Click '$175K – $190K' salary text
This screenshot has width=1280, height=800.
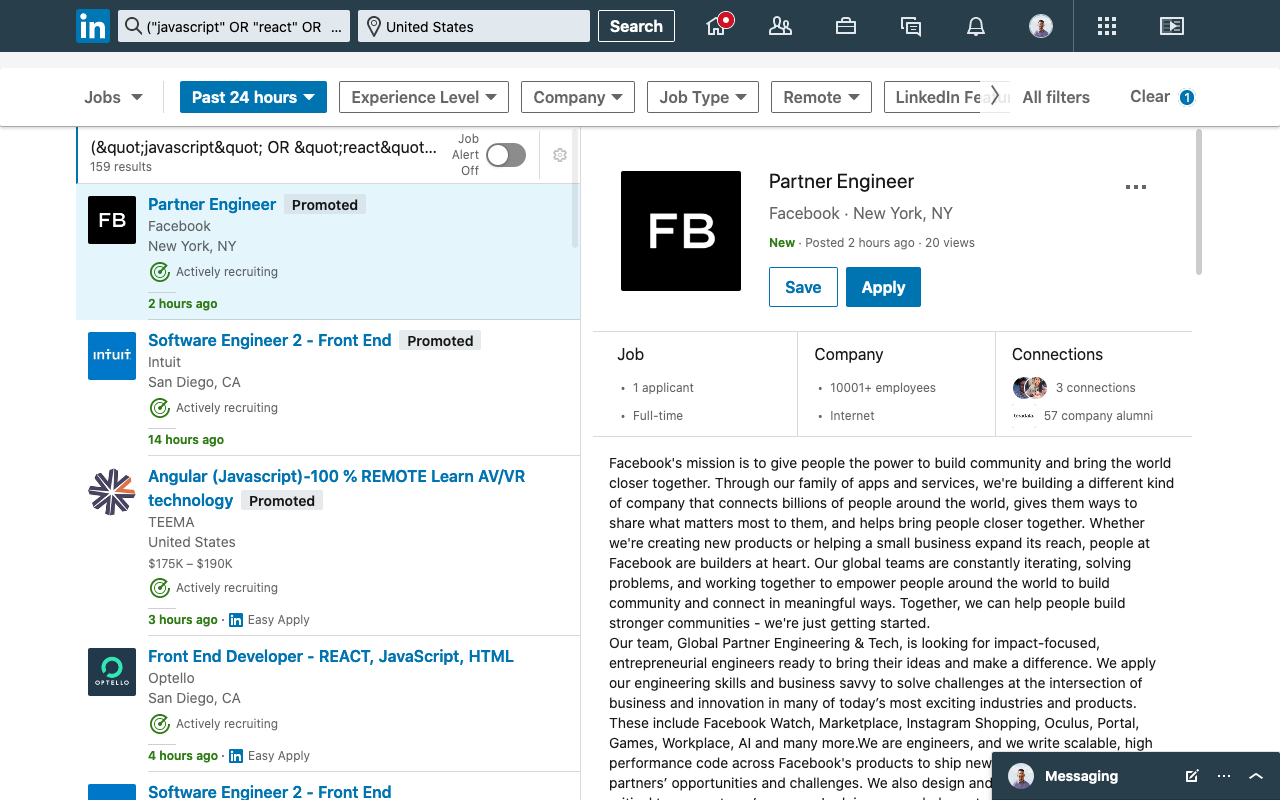click(190, 564)
